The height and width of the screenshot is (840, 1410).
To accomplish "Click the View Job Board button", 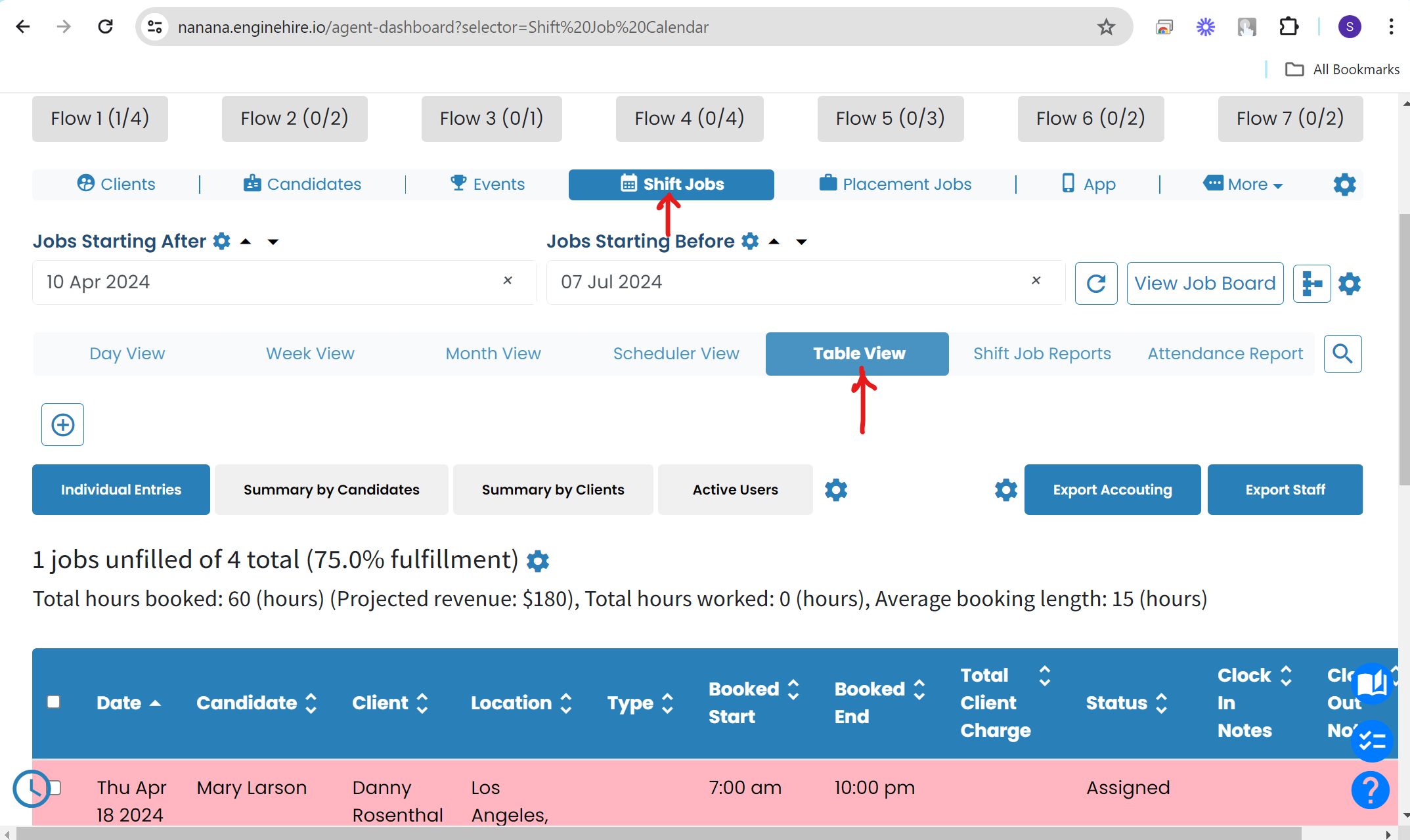I will 1204,284.
